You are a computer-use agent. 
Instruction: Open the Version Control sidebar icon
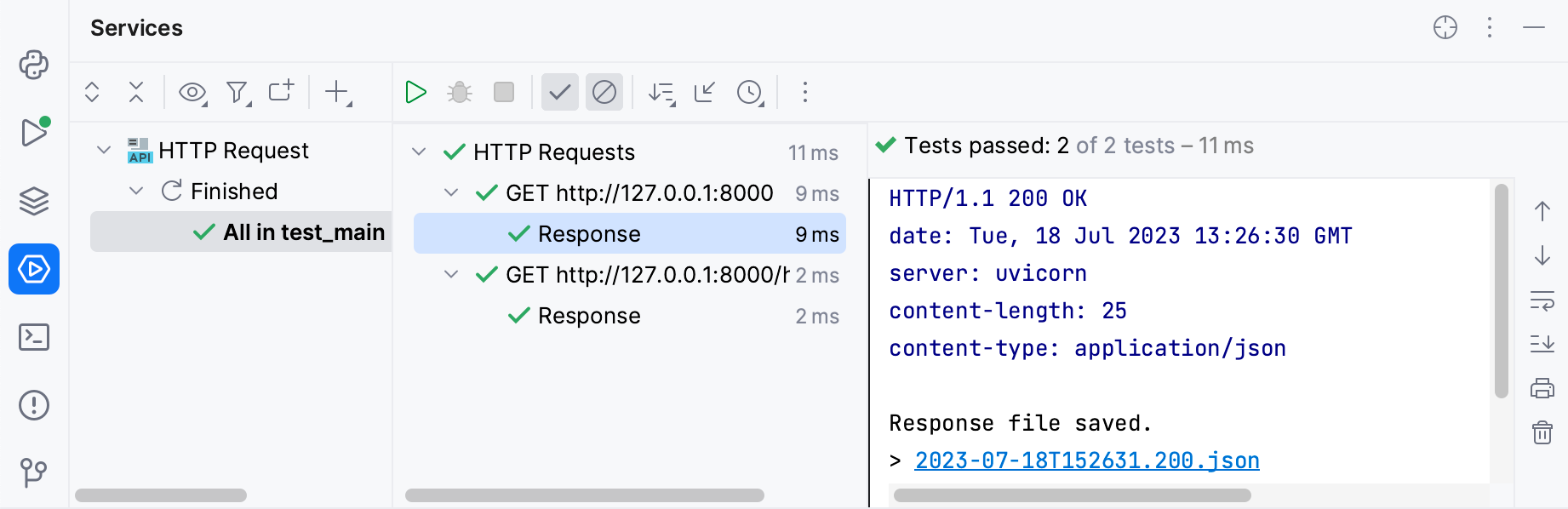[33, 473]
